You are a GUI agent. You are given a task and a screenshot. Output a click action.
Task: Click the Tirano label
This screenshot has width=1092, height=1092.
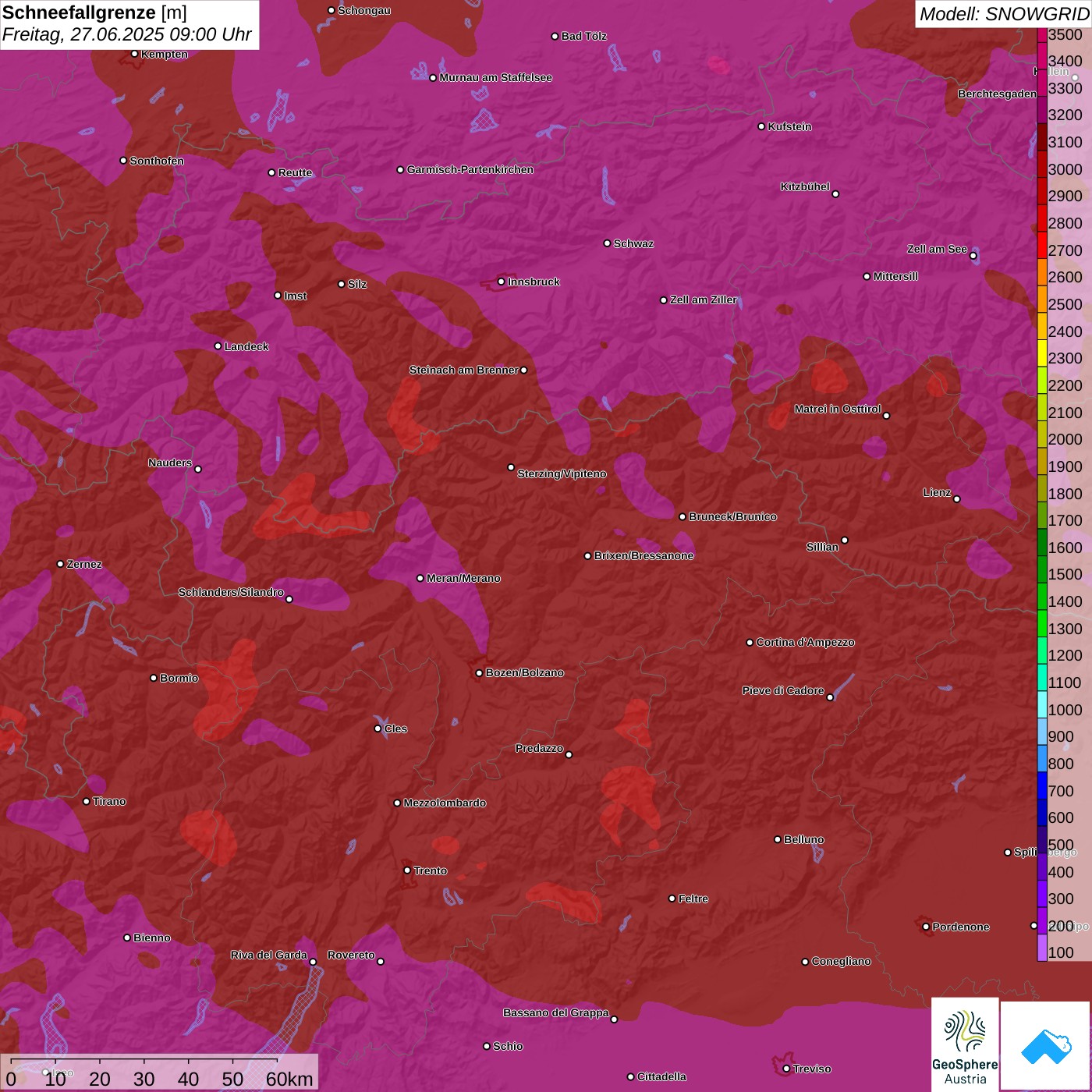point(109,801)
